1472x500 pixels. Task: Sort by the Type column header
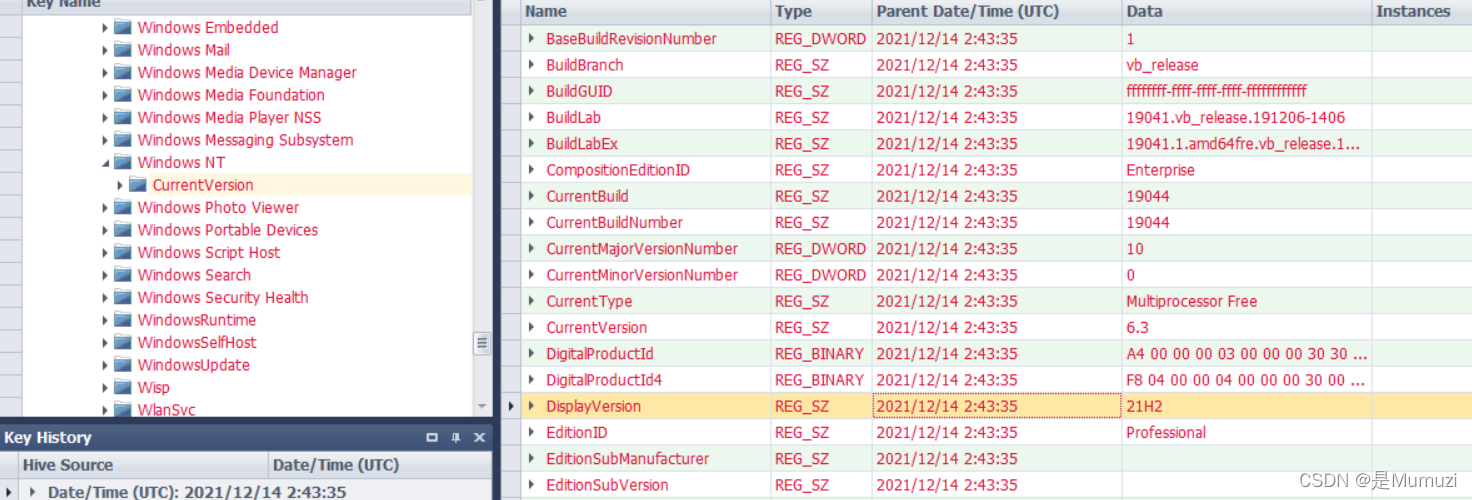coord(821,12)
